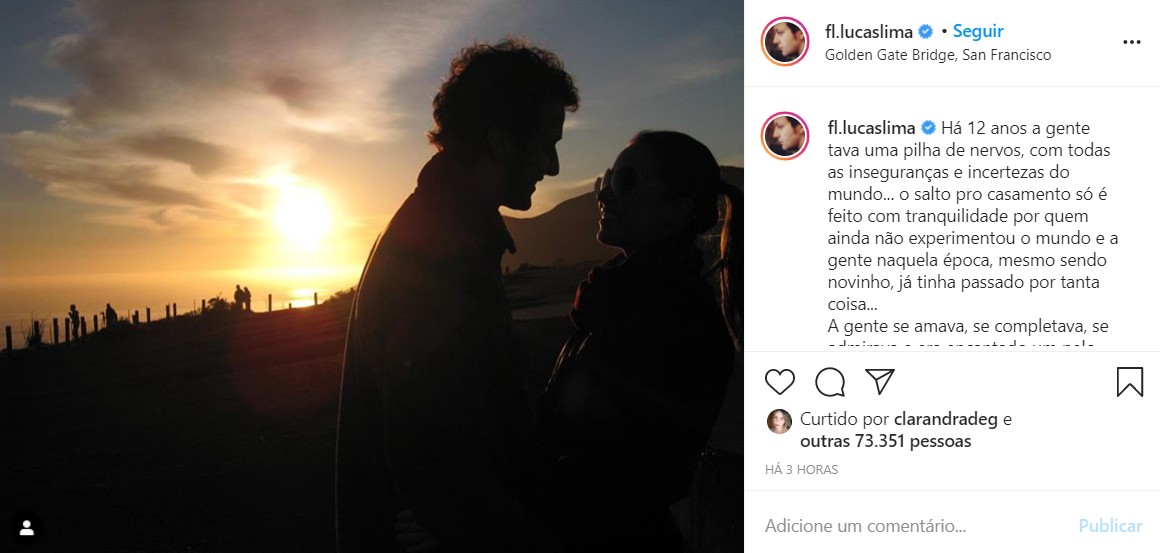Click the verified badge in header
The height and width of the screenshot is (553, 1160).
[x=925, y=32]
